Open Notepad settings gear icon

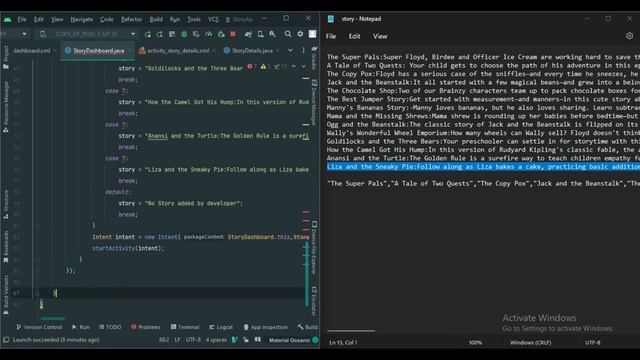point(629,36)
